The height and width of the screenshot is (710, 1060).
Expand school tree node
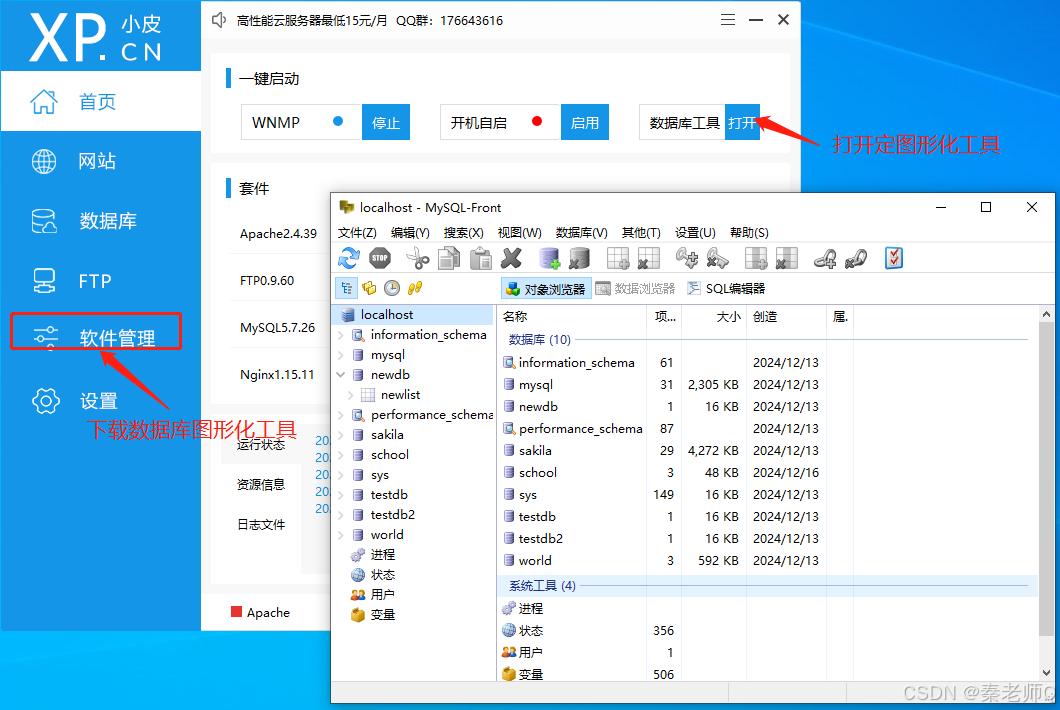[x=341, y=454]
